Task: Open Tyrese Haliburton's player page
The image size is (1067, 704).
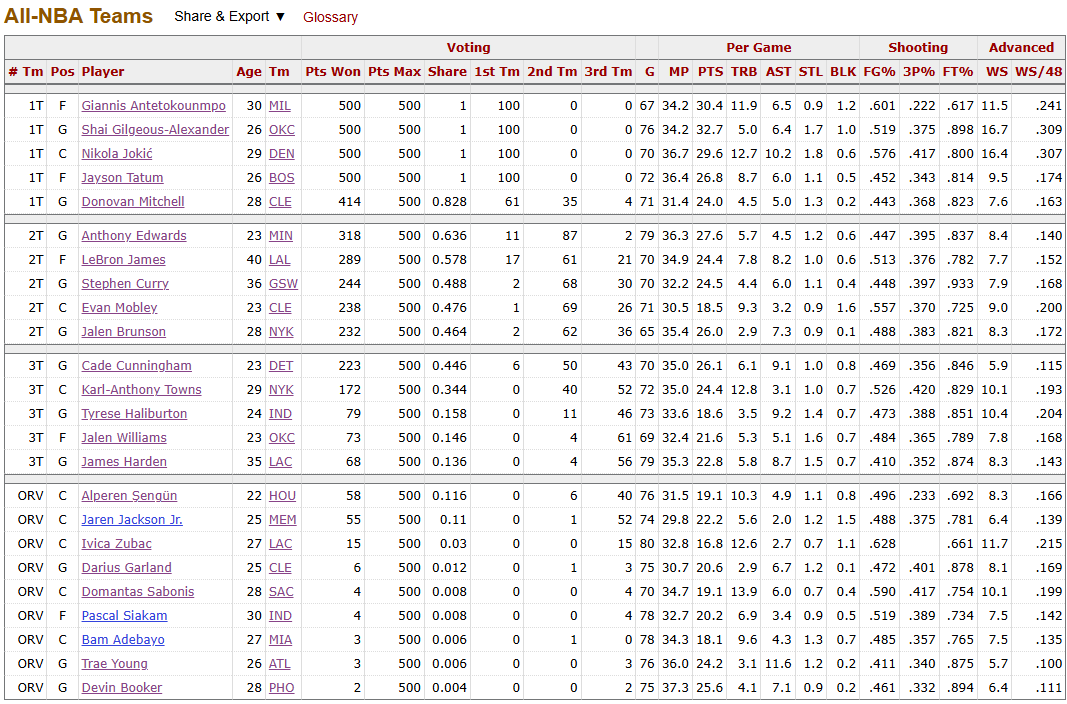Action: pos(134,414)
